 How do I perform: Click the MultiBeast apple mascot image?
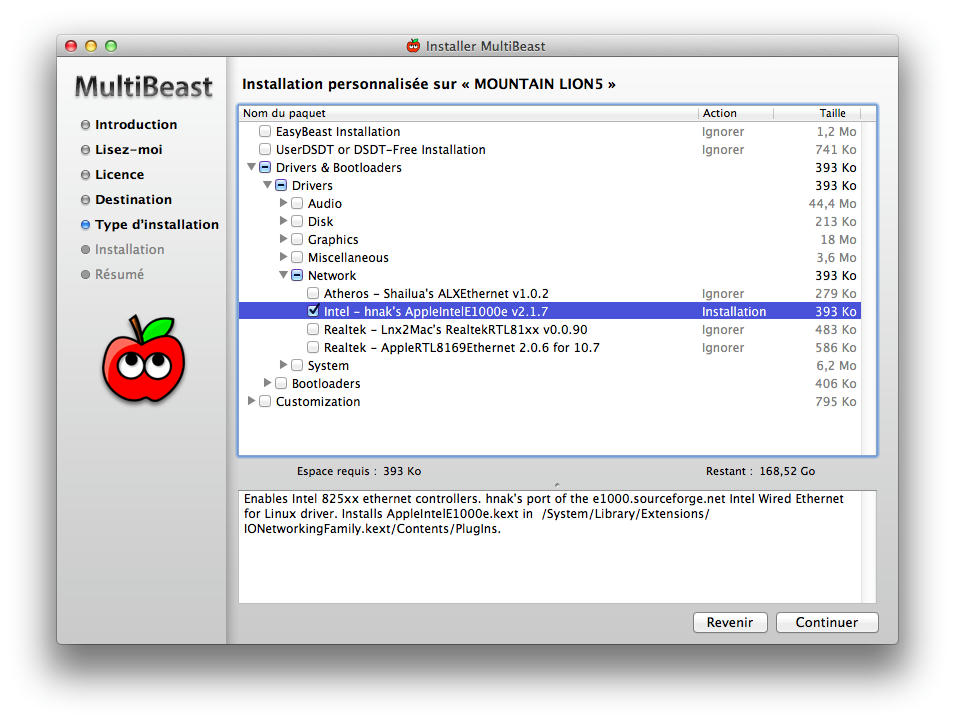point(144,358)
